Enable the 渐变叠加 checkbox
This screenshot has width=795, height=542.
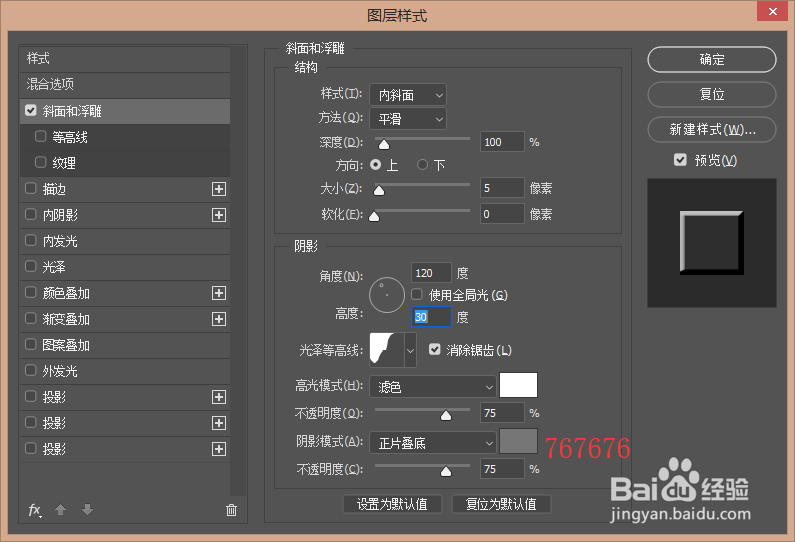click(31, 318)
